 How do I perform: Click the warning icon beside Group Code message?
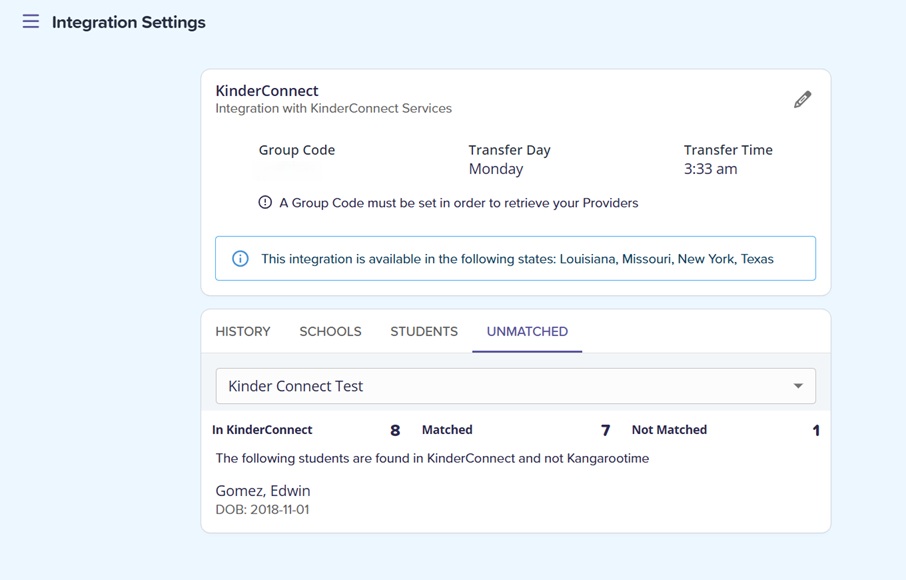pyautogui.click(x=265, y=202)
